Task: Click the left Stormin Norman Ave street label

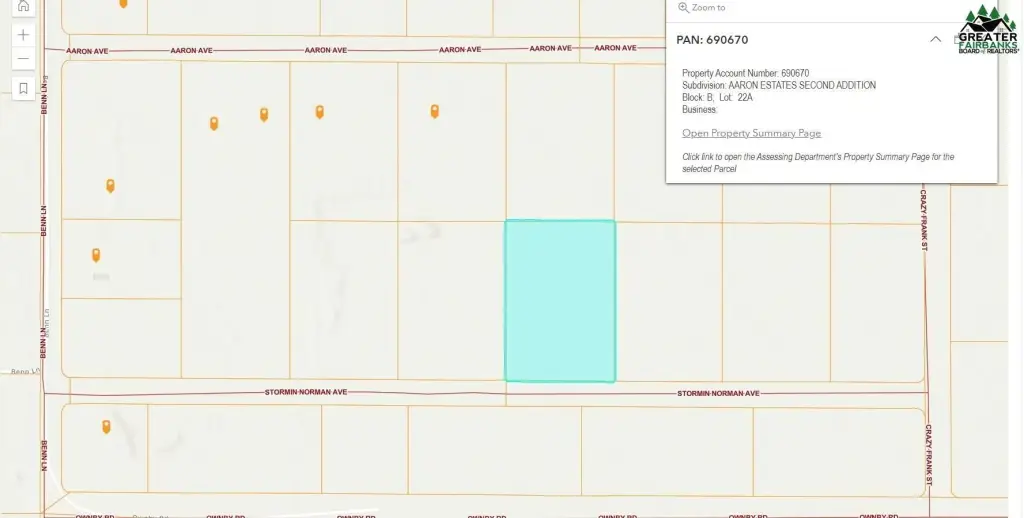Action: click(x=305, y=392)
